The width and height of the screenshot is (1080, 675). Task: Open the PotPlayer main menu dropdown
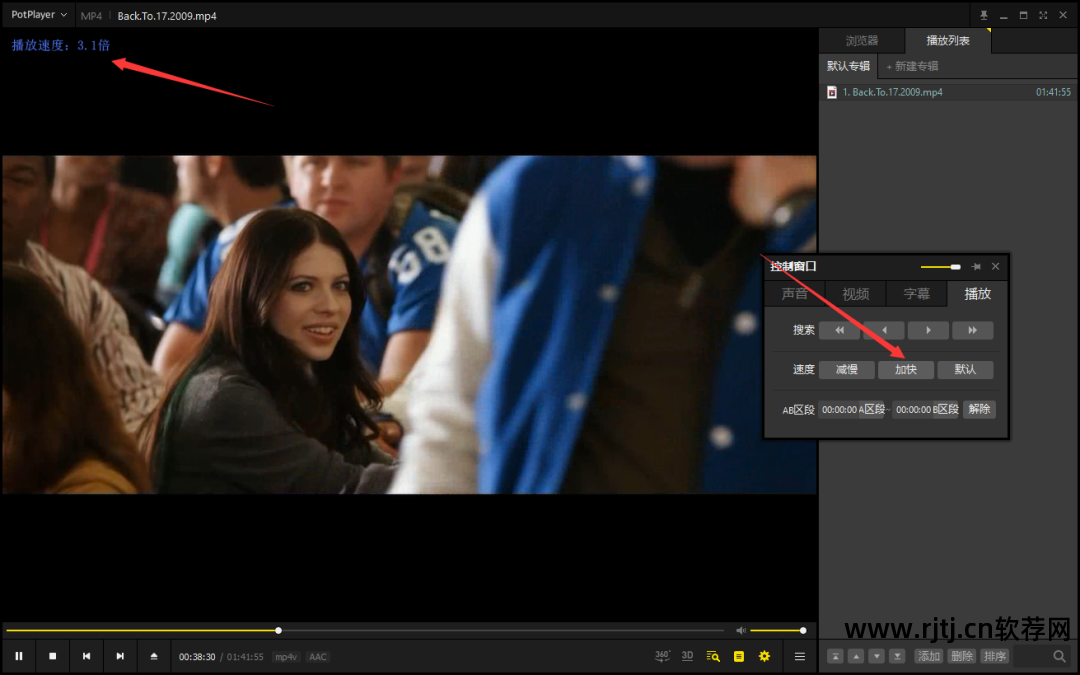pos(39,14)
